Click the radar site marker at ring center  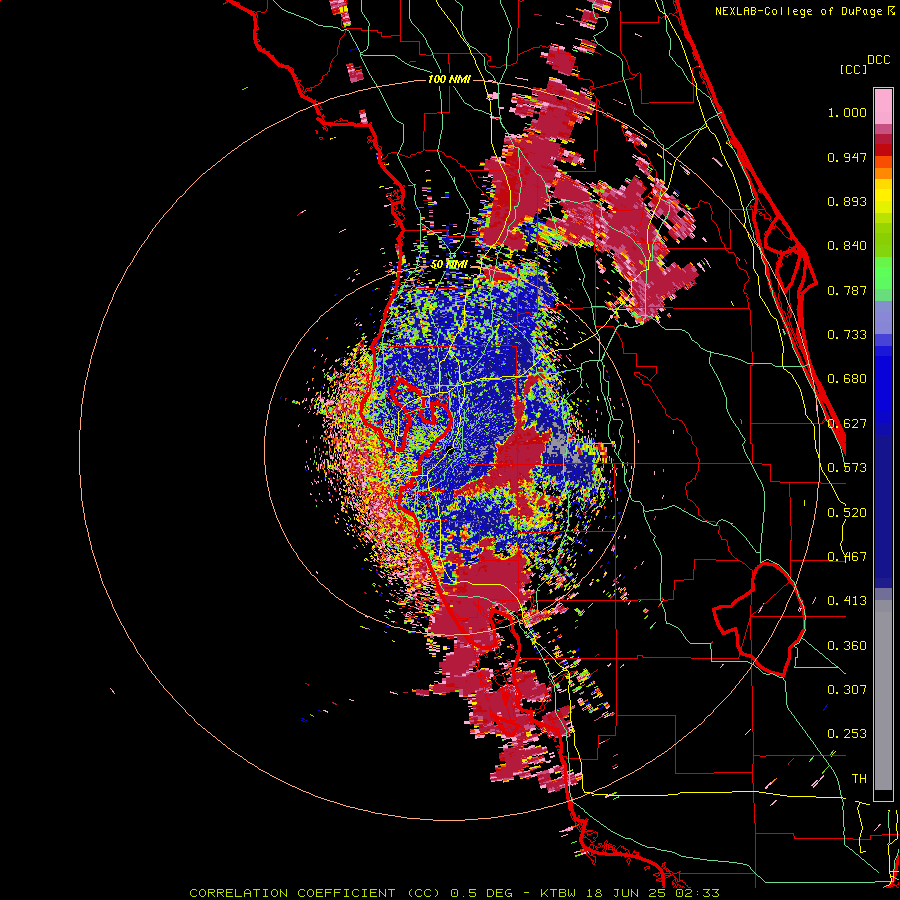coord(450,451)
